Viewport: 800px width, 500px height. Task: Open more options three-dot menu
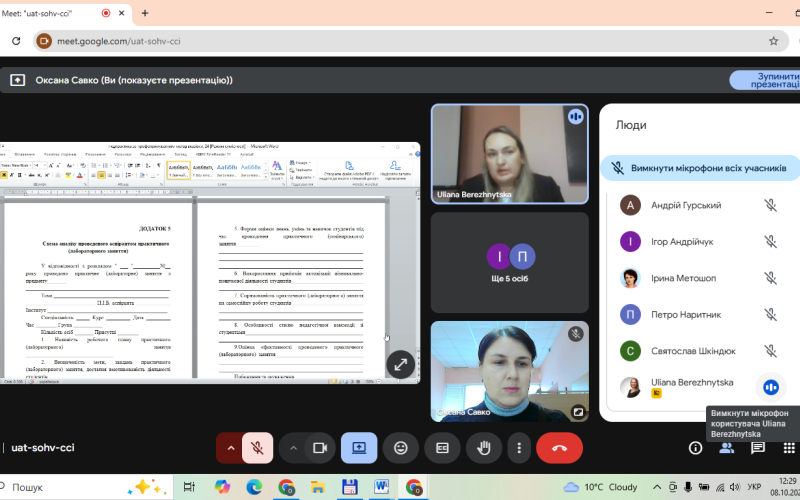(x=518, y=448)
